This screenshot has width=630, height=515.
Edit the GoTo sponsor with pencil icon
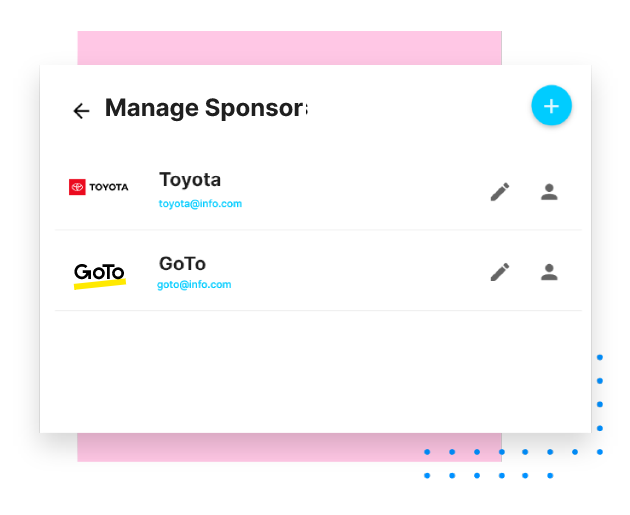click(x=500, y=271)
